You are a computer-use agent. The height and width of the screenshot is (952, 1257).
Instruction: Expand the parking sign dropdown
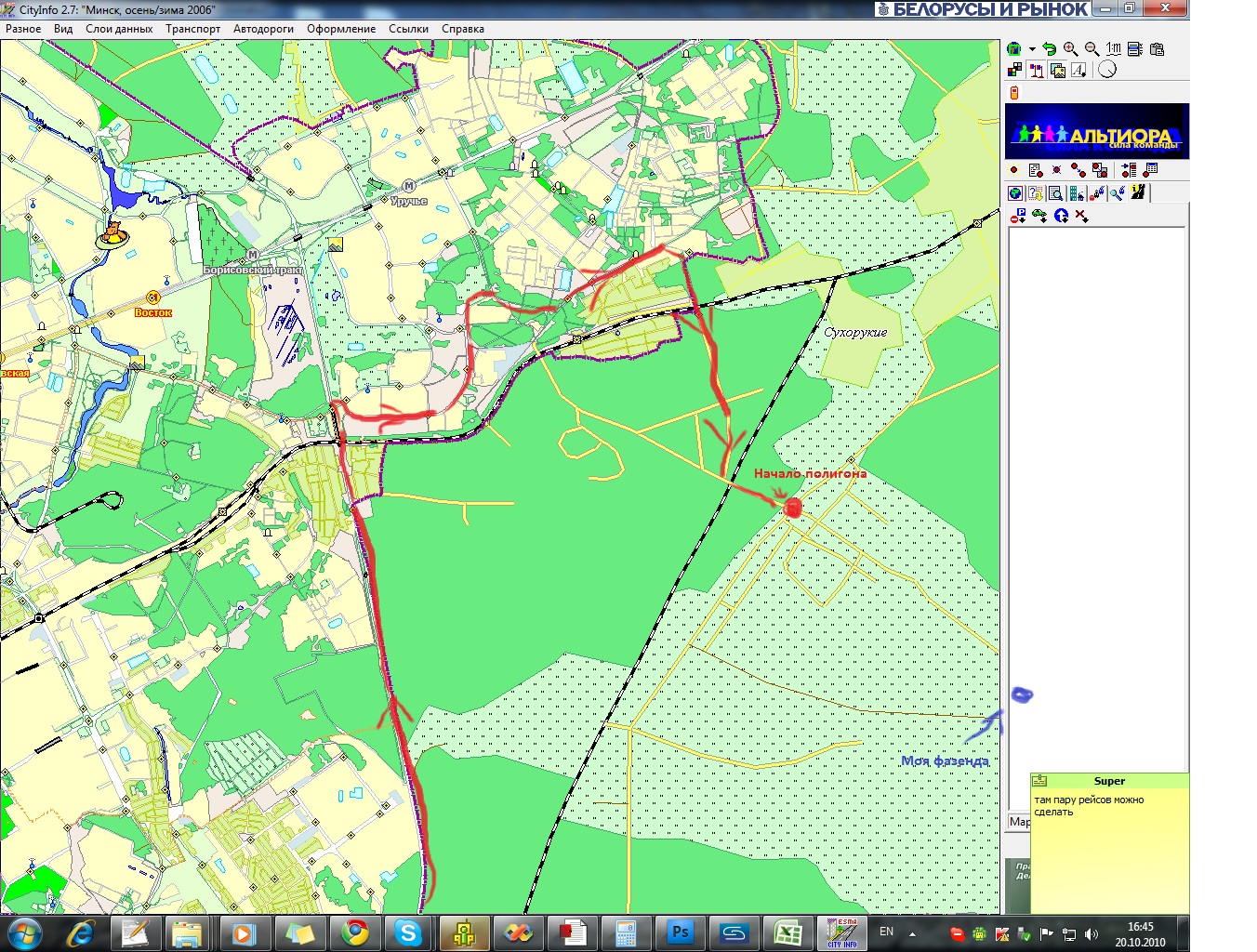pyautogui.click(x=1018, y=216)
